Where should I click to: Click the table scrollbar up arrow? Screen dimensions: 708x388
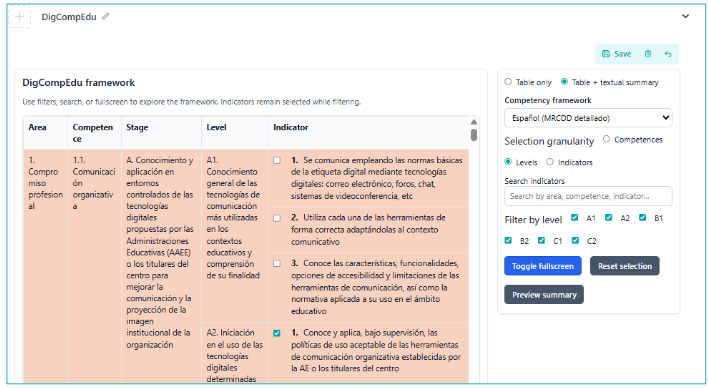[474, 122]
